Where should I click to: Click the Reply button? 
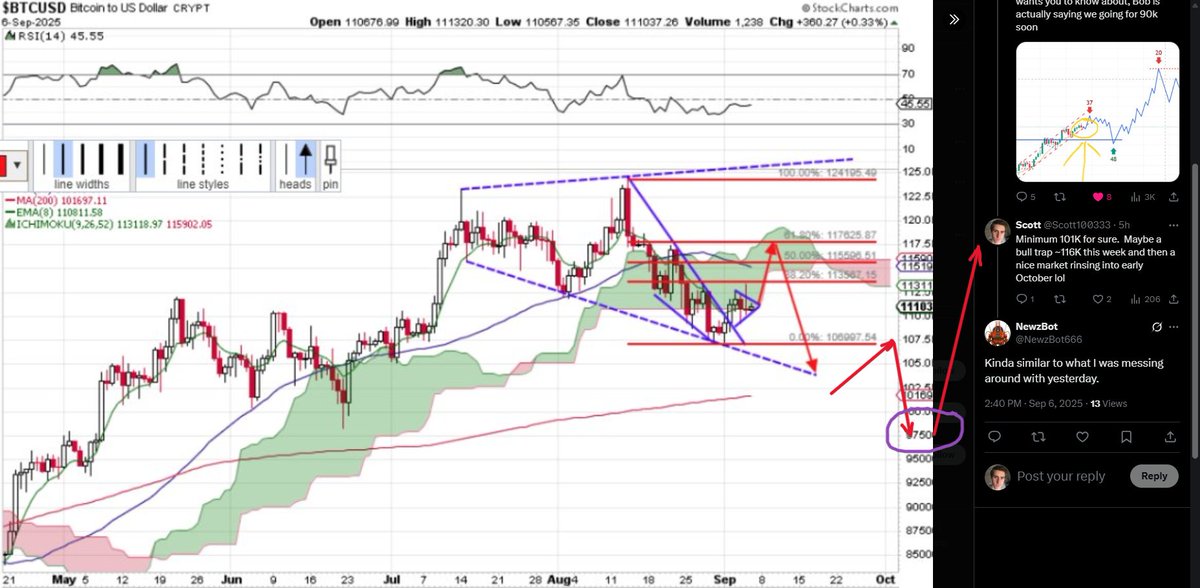[1154, 476]
